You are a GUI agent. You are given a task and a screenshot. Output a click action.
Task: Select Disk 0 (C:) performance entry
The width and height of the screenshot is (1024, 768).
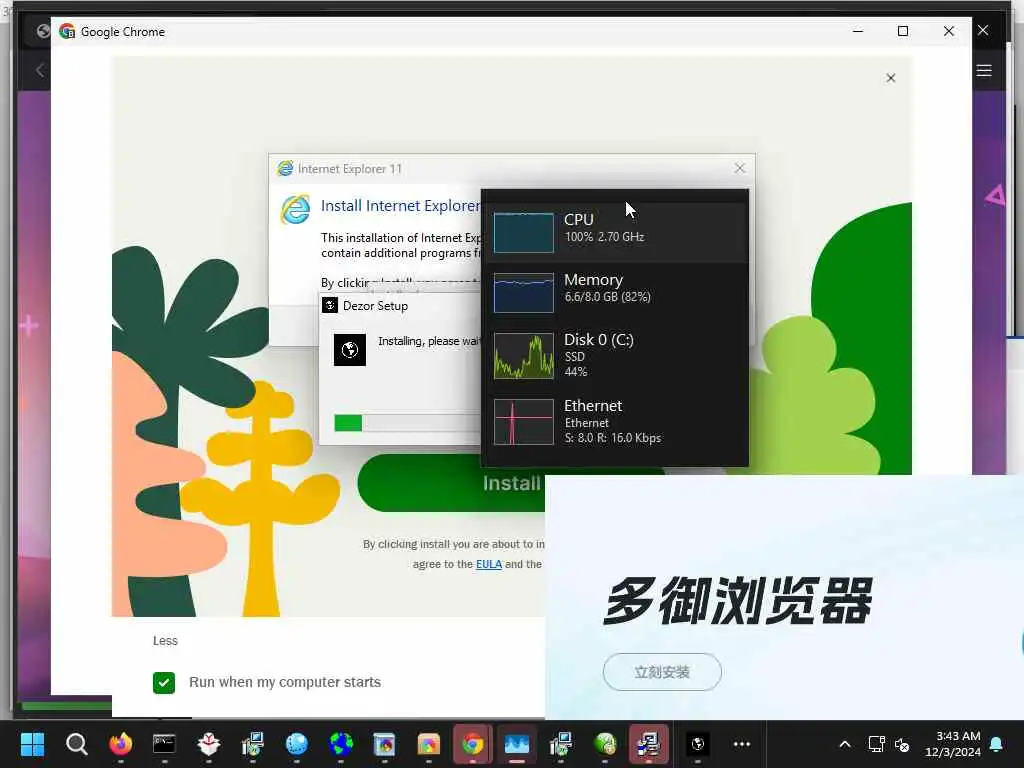615,355
